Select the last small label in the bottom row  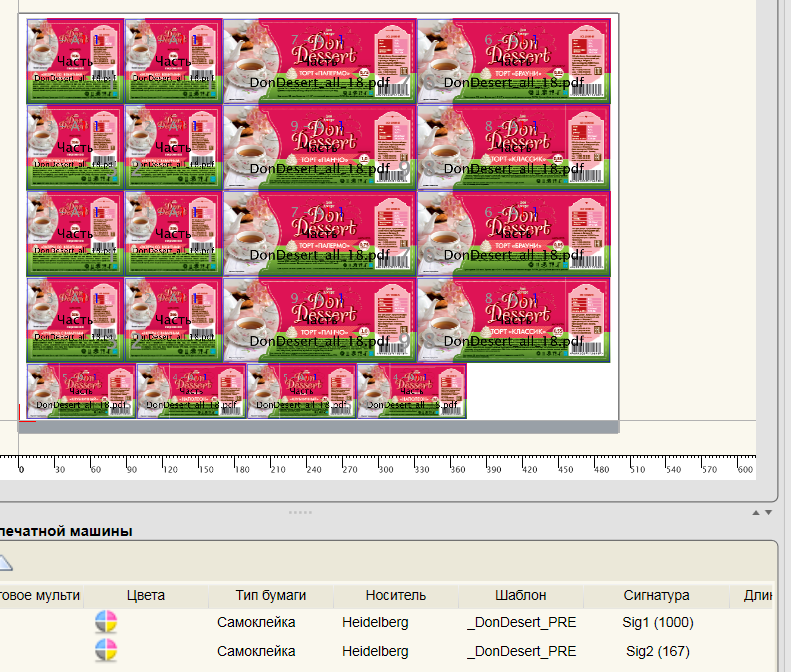tap(412, 391)
